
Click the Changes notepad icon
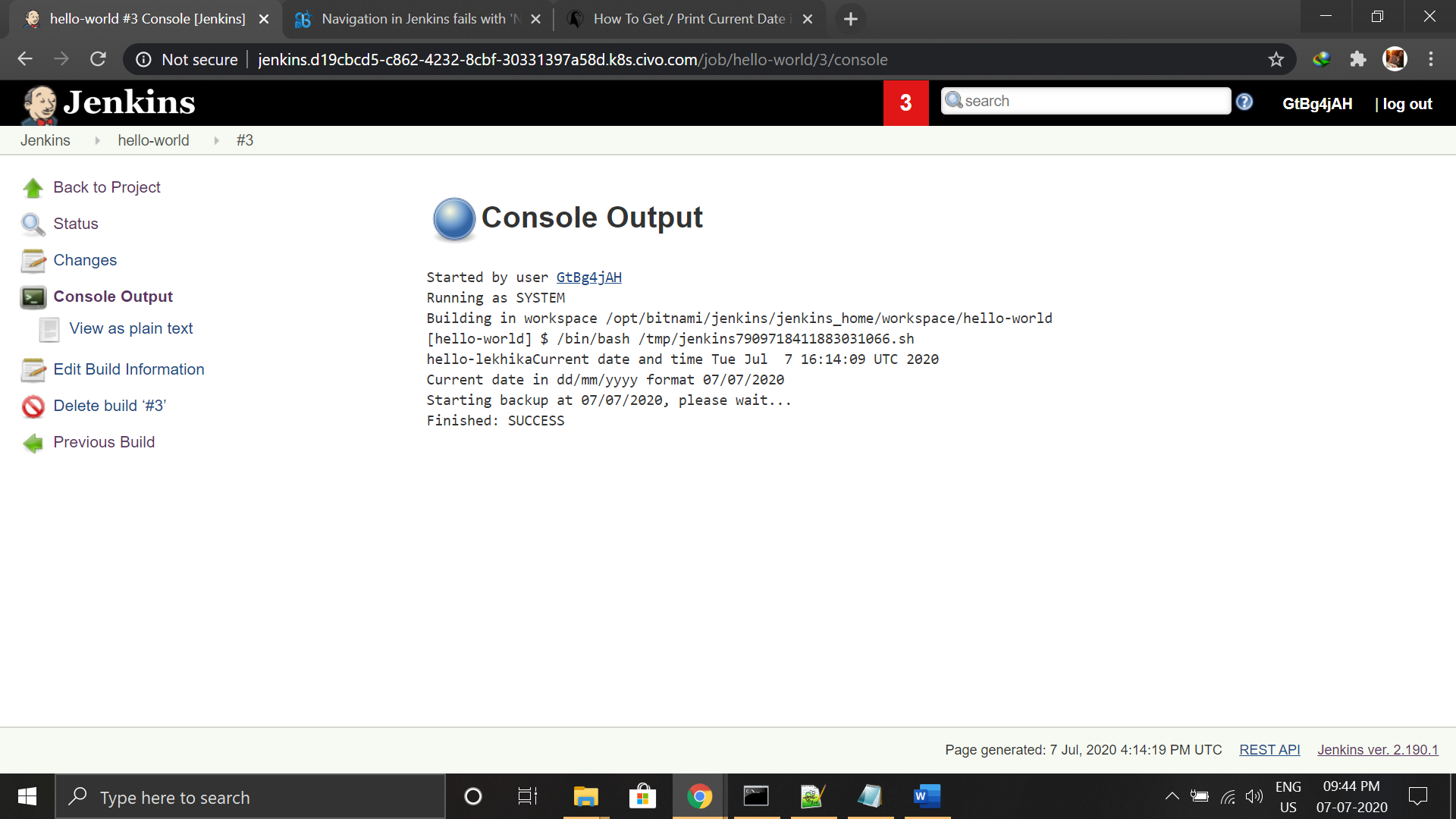33,261
